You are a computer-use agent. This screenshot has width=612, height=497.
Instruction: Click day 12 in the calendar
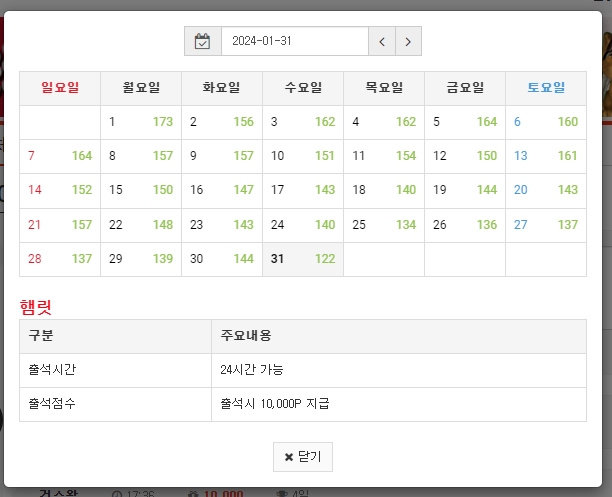tap(465, 156)
